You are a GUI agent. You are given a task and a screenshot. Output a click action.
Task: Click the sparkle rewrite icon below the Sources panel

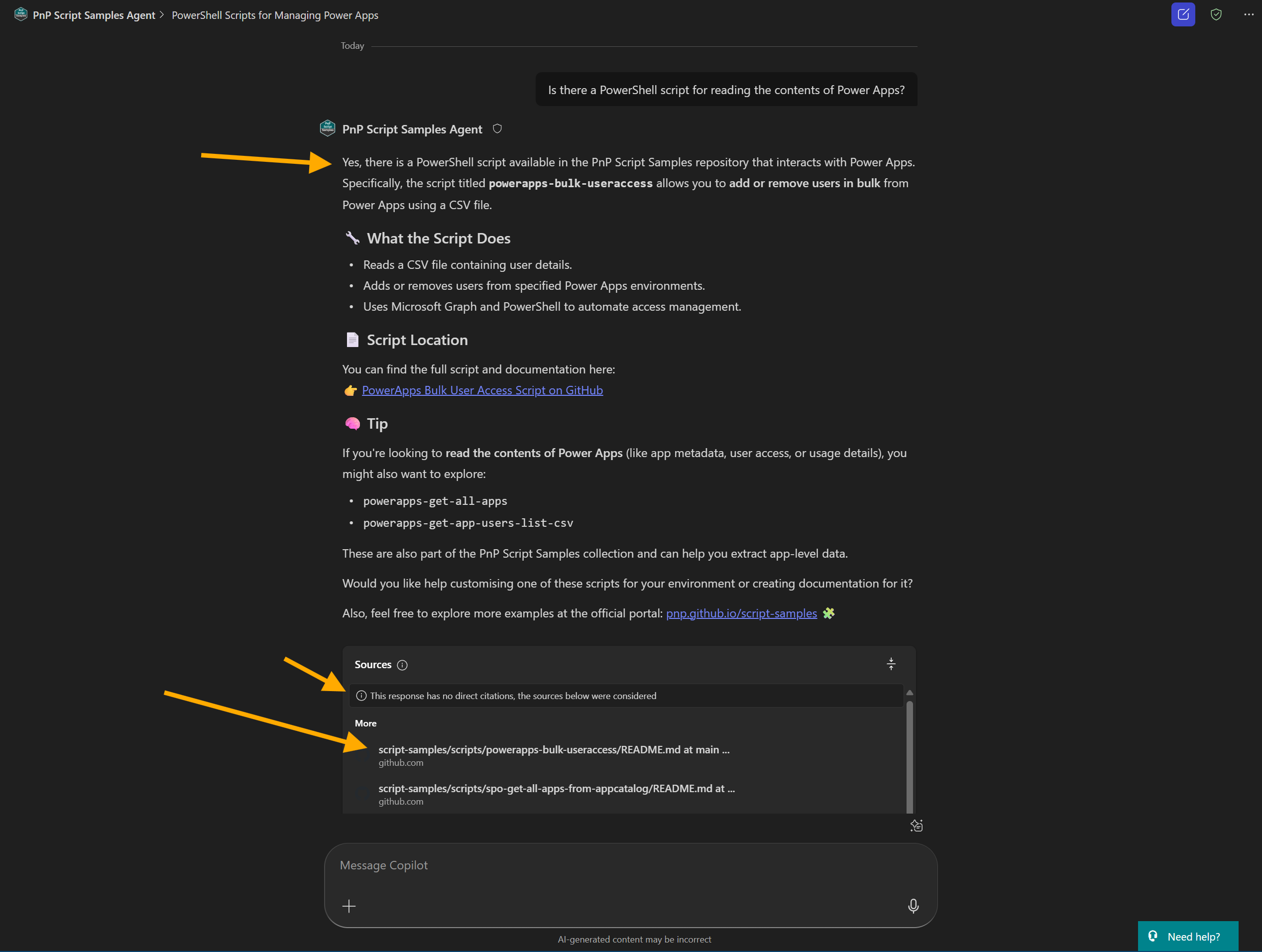[x=917, y=826]
